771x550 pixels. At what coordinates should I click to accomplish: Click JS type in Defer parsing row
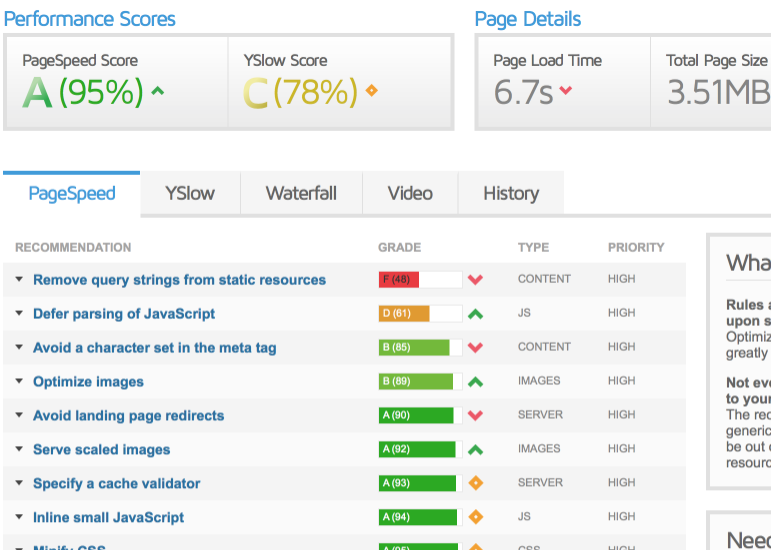[x=524, y=313]
